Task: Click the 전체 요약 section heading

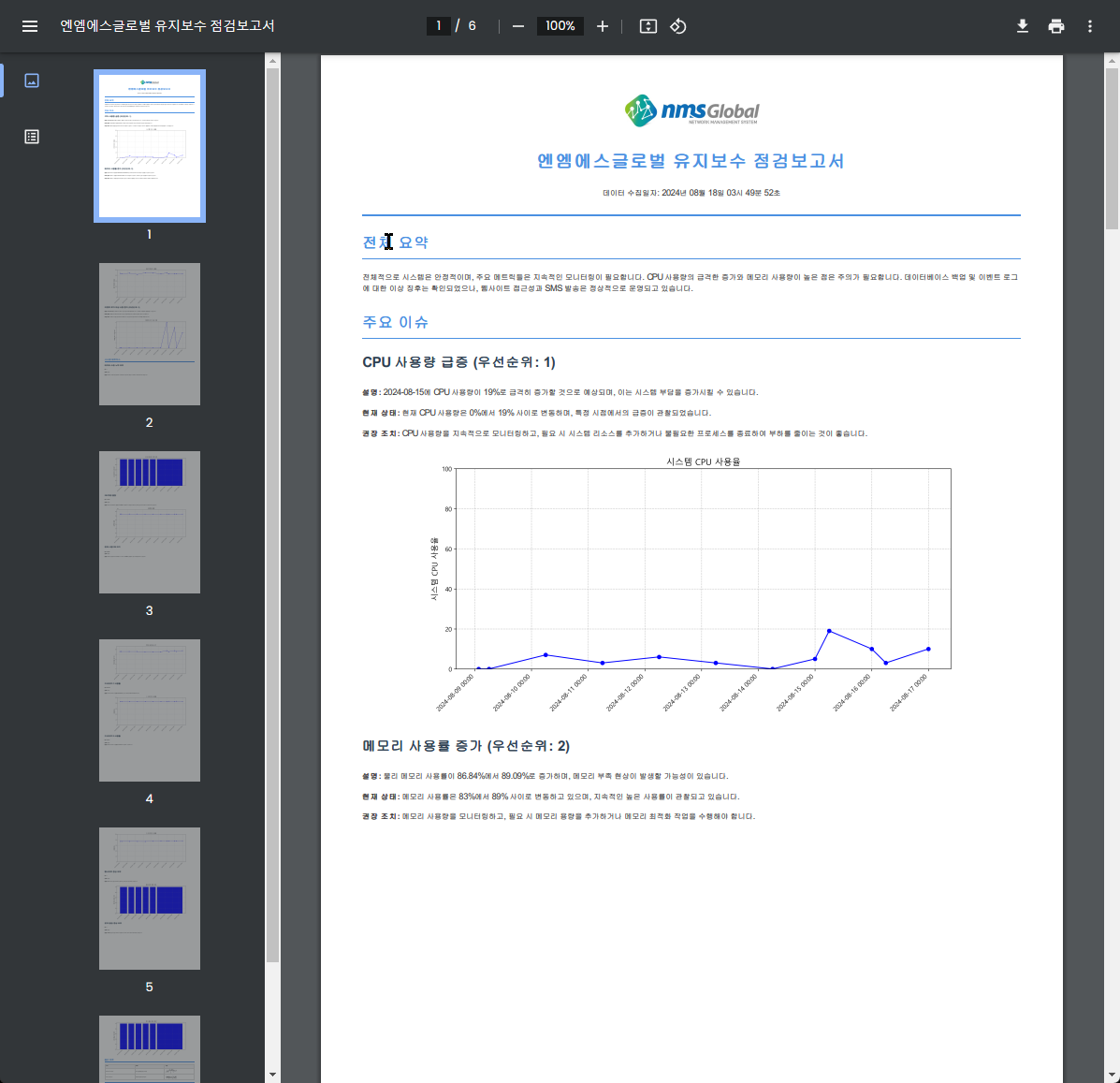Action: pos(395,242)
